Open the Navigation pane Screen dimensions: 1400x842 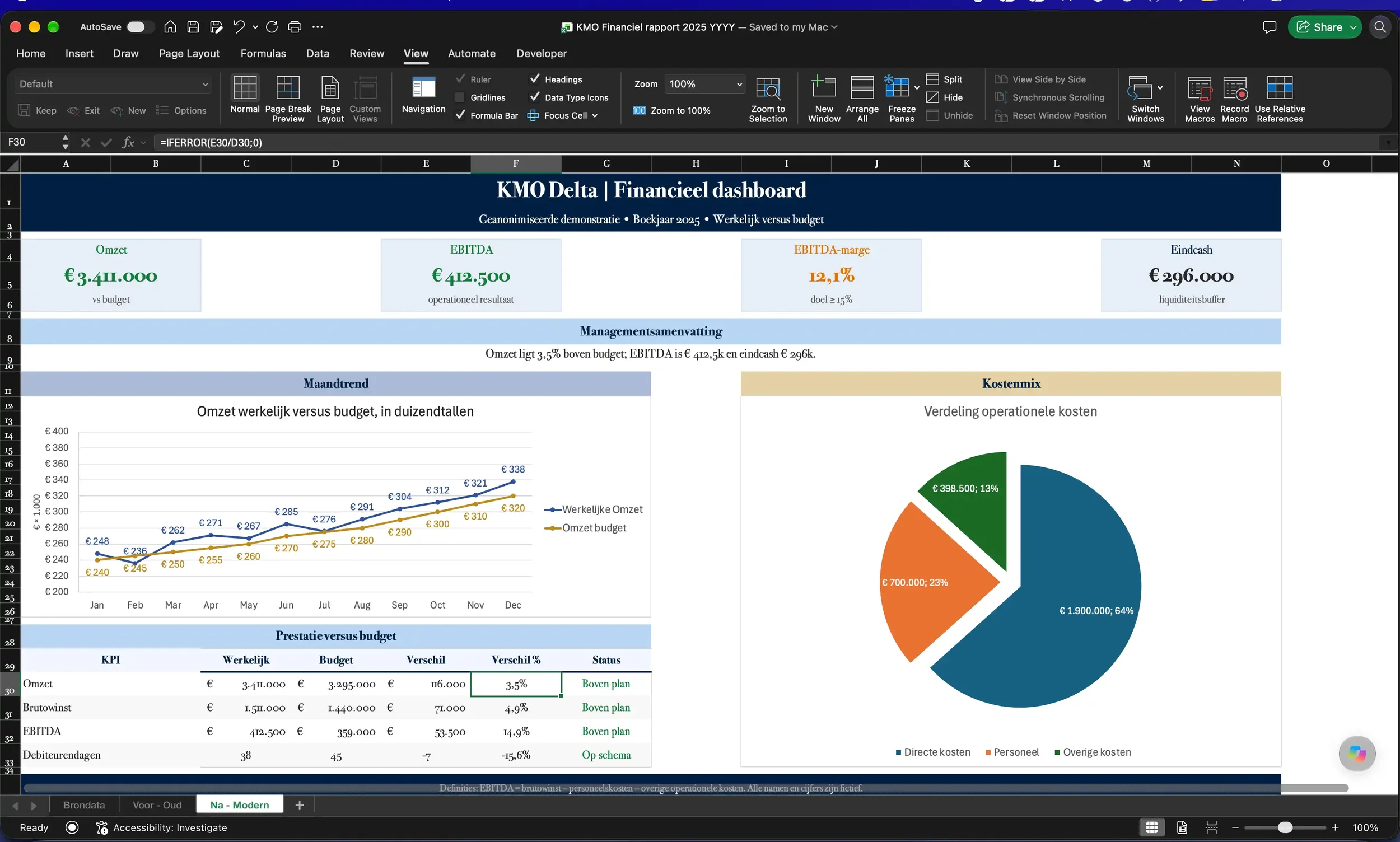[423, 95]
